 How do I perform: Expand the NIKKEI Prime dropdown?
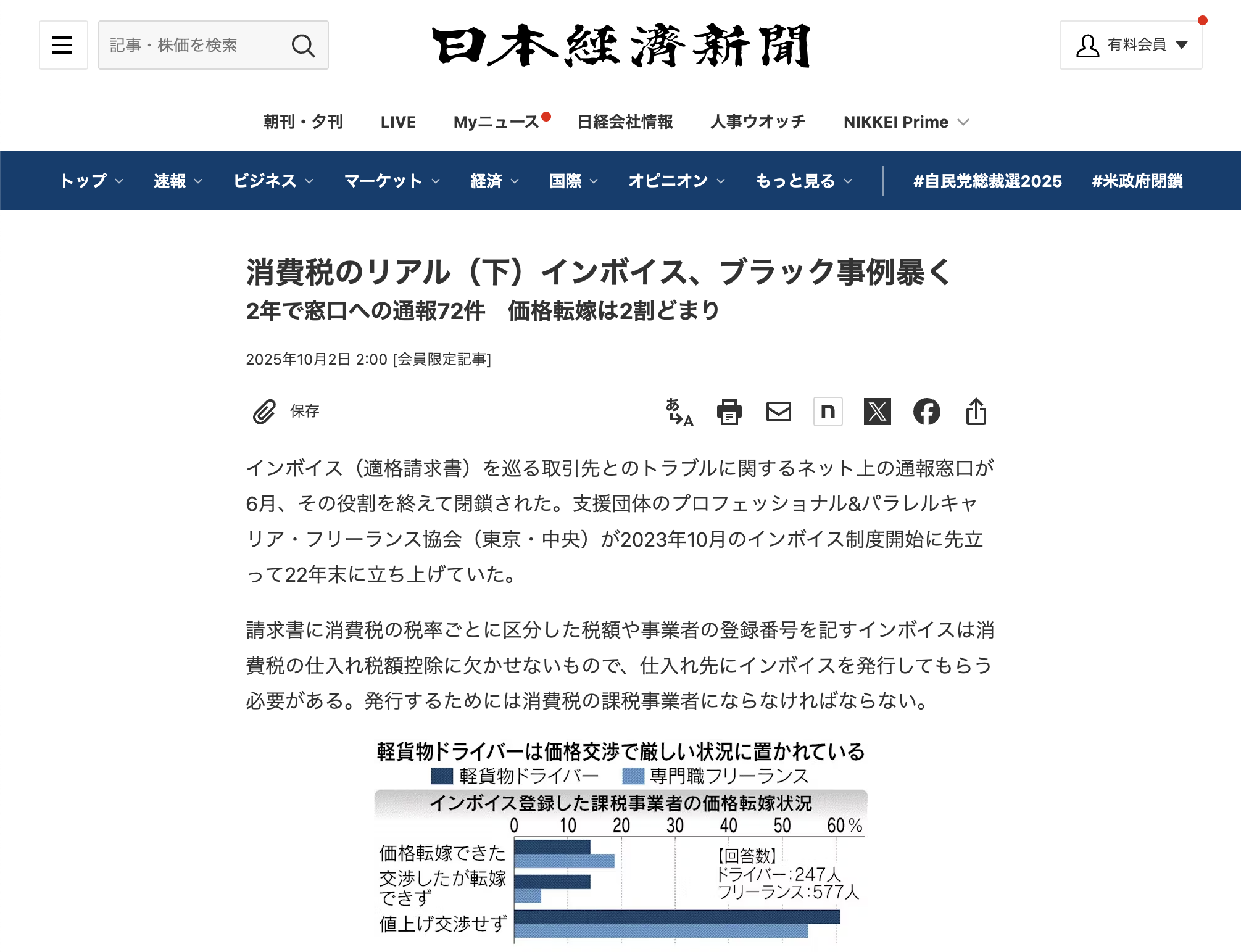pyautogui.click(x=906, y=122)
